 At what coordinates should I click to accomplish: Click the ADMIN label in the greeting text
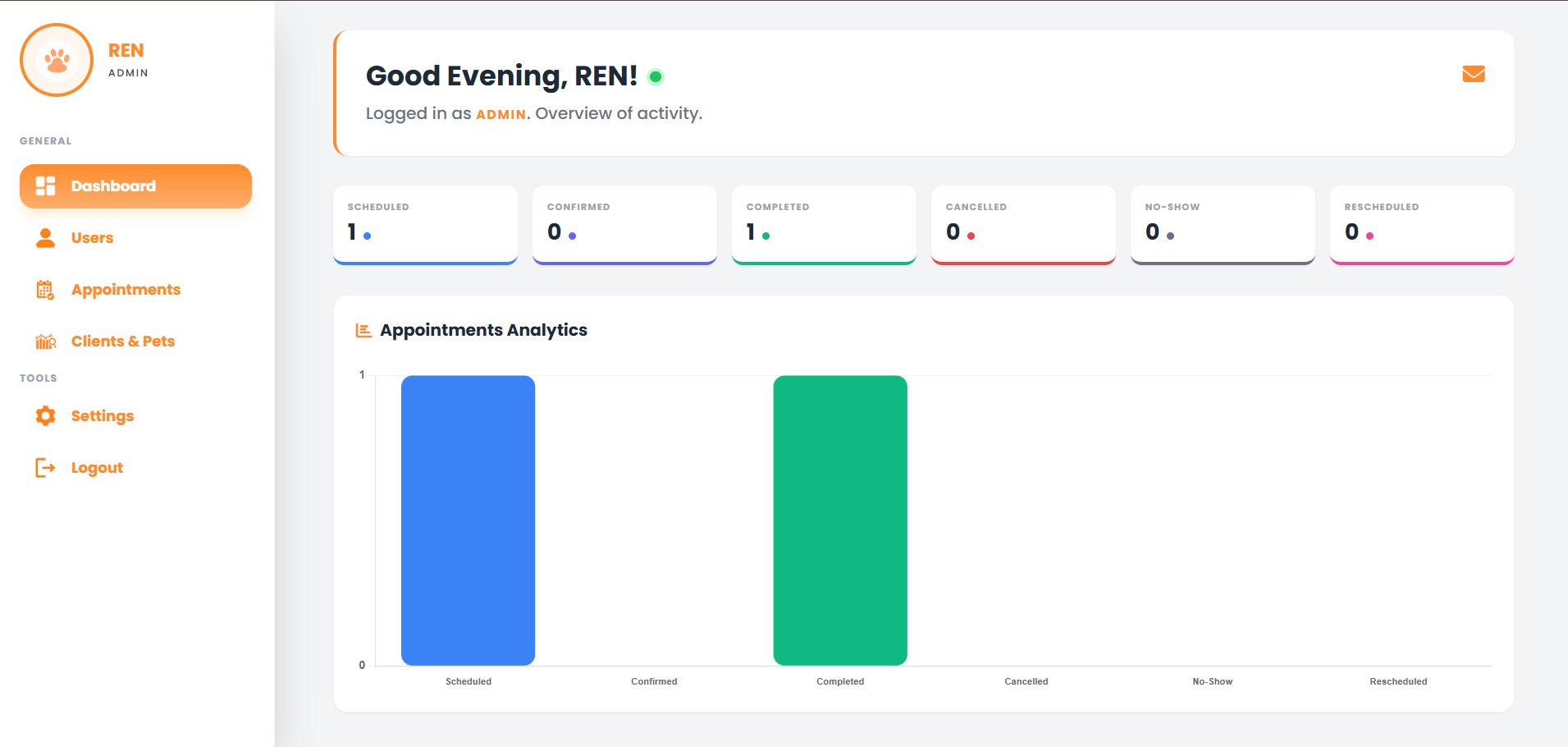pyautogui.click(x=501, y=114)
